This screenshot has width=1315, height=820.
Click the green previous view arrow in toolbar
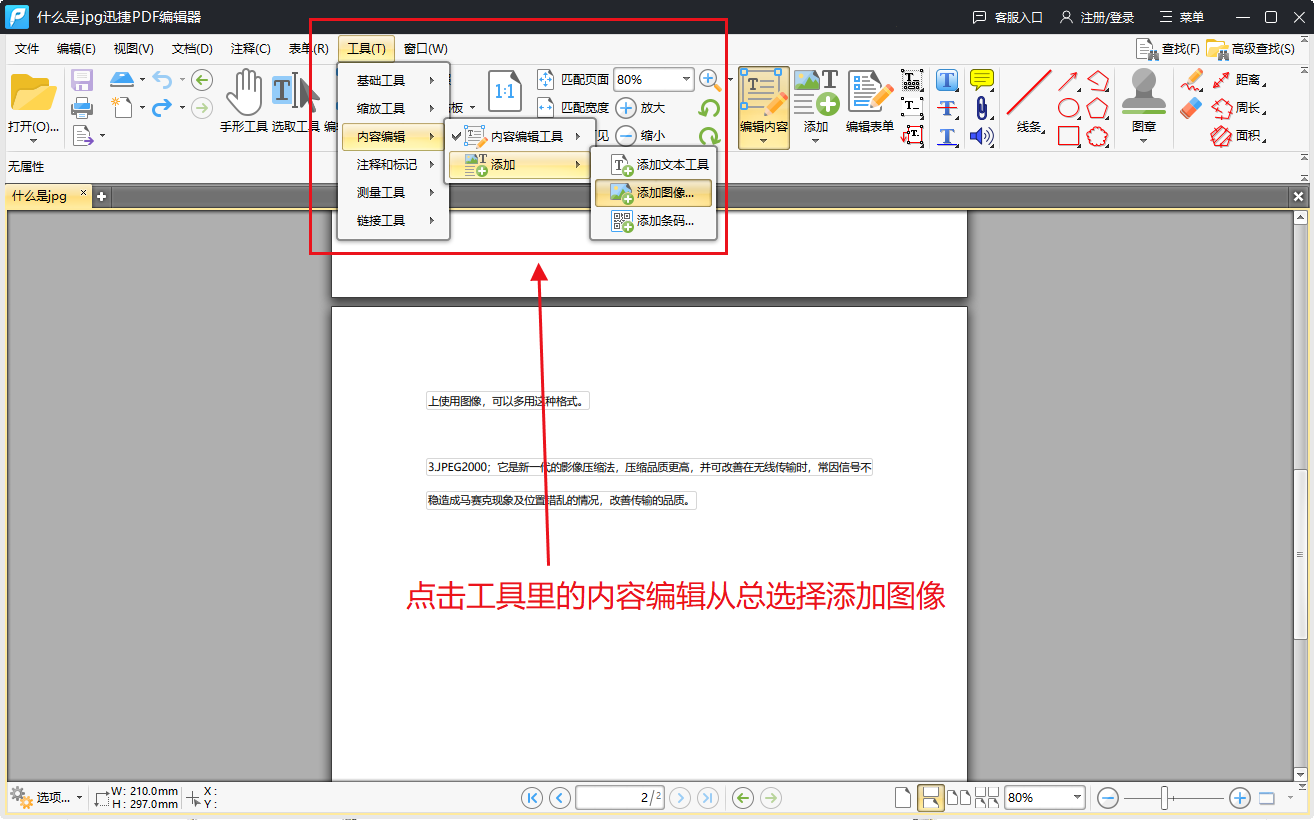(202, 80)
